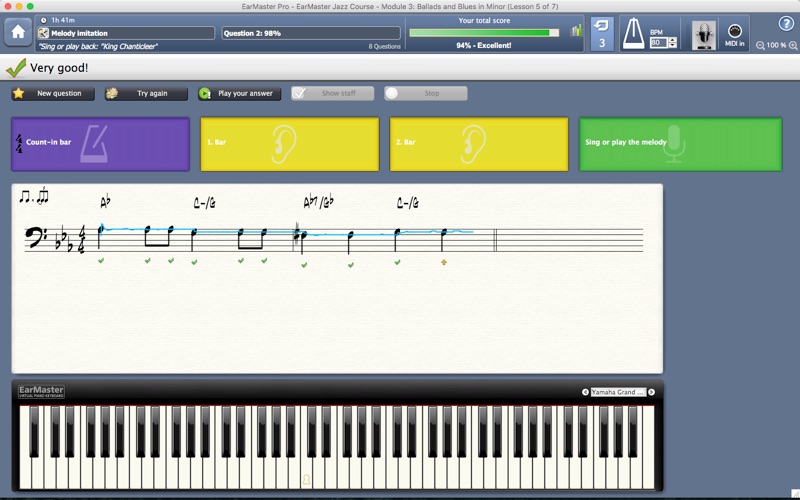Click the BPM tempo input field
Screen dimensions: 800x500
pyautogui.click(x=659, y=43)
